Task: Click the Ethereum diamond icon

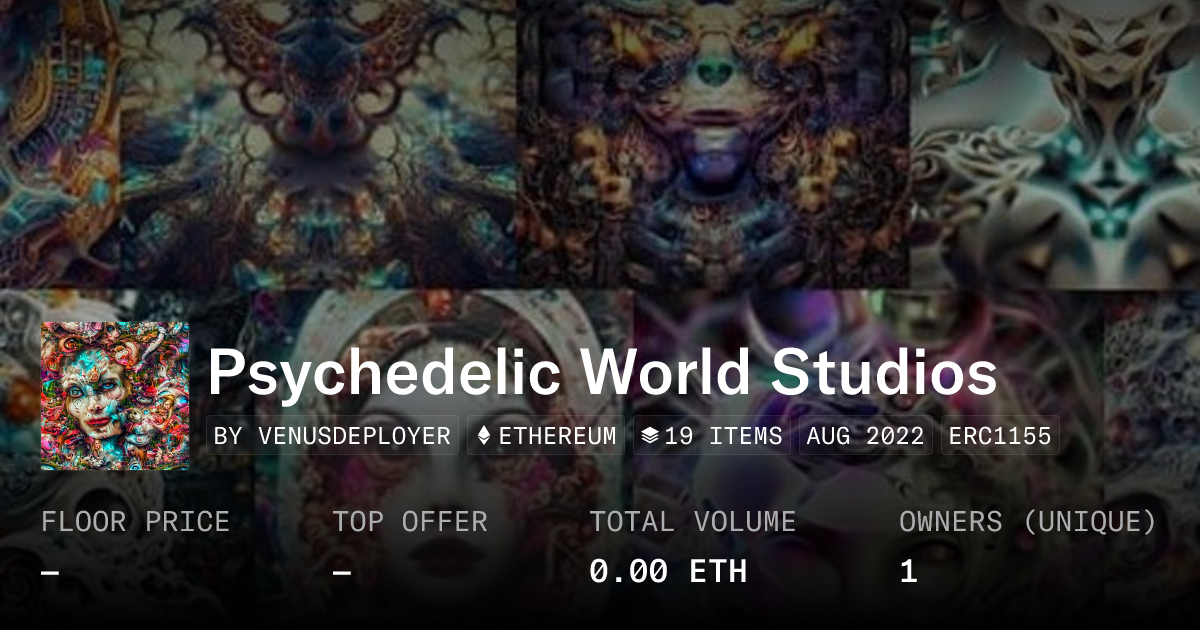Action: click(x=484, y=436)
